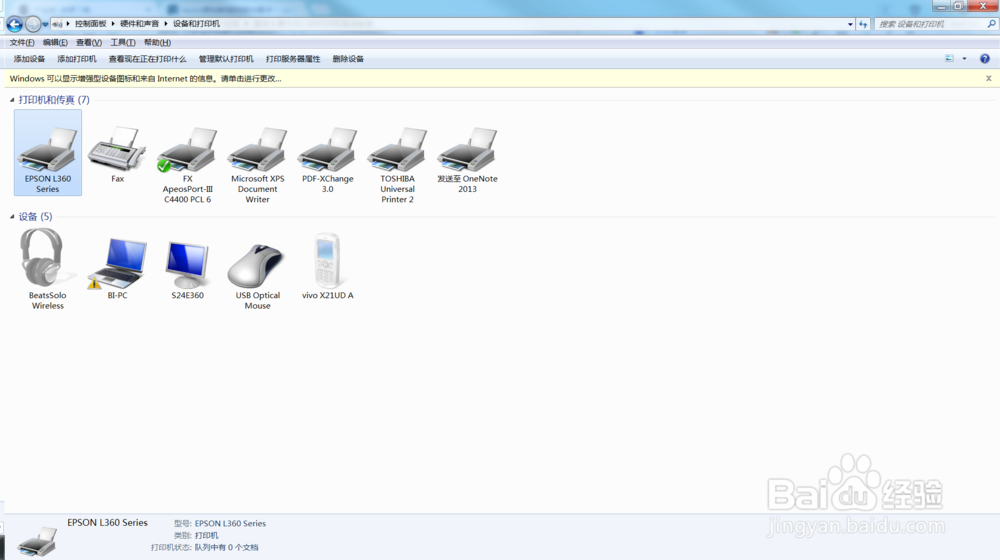Open the address bar history dropdown
This screenshot has width=1000, height=560.
(x=850, y=24)
